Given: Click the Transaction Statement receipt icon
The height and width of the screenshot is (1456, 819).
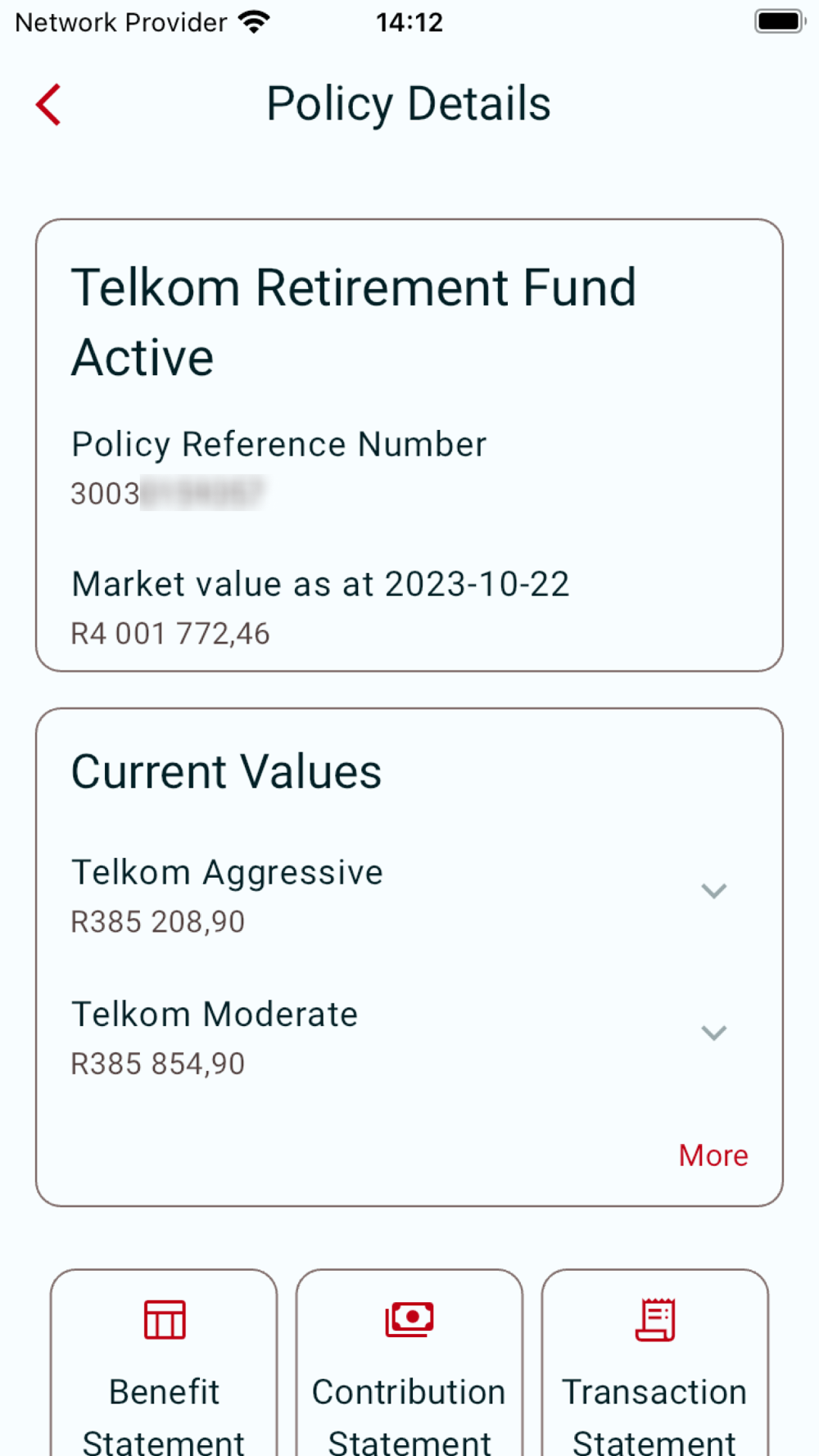Looking at the screenshot, I should click(655, 1319).
